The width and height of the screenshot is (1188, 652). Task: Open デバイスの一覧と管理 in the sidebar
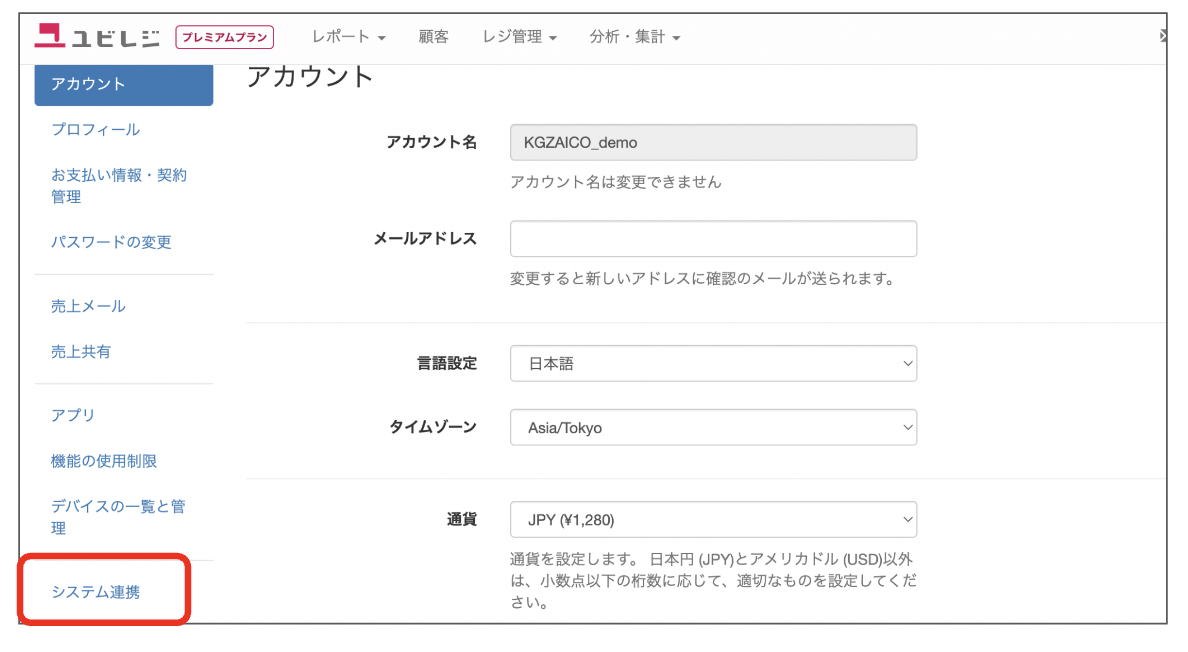point(118,516)
